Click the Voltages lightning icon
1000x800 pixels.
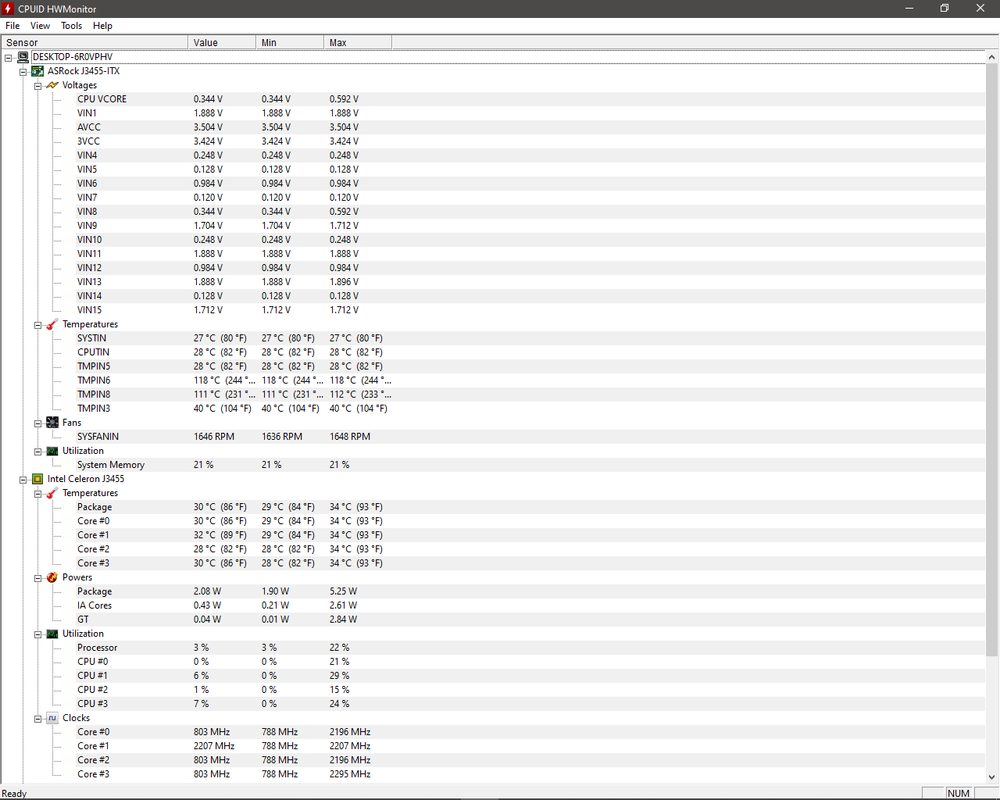tap(52, 85)
